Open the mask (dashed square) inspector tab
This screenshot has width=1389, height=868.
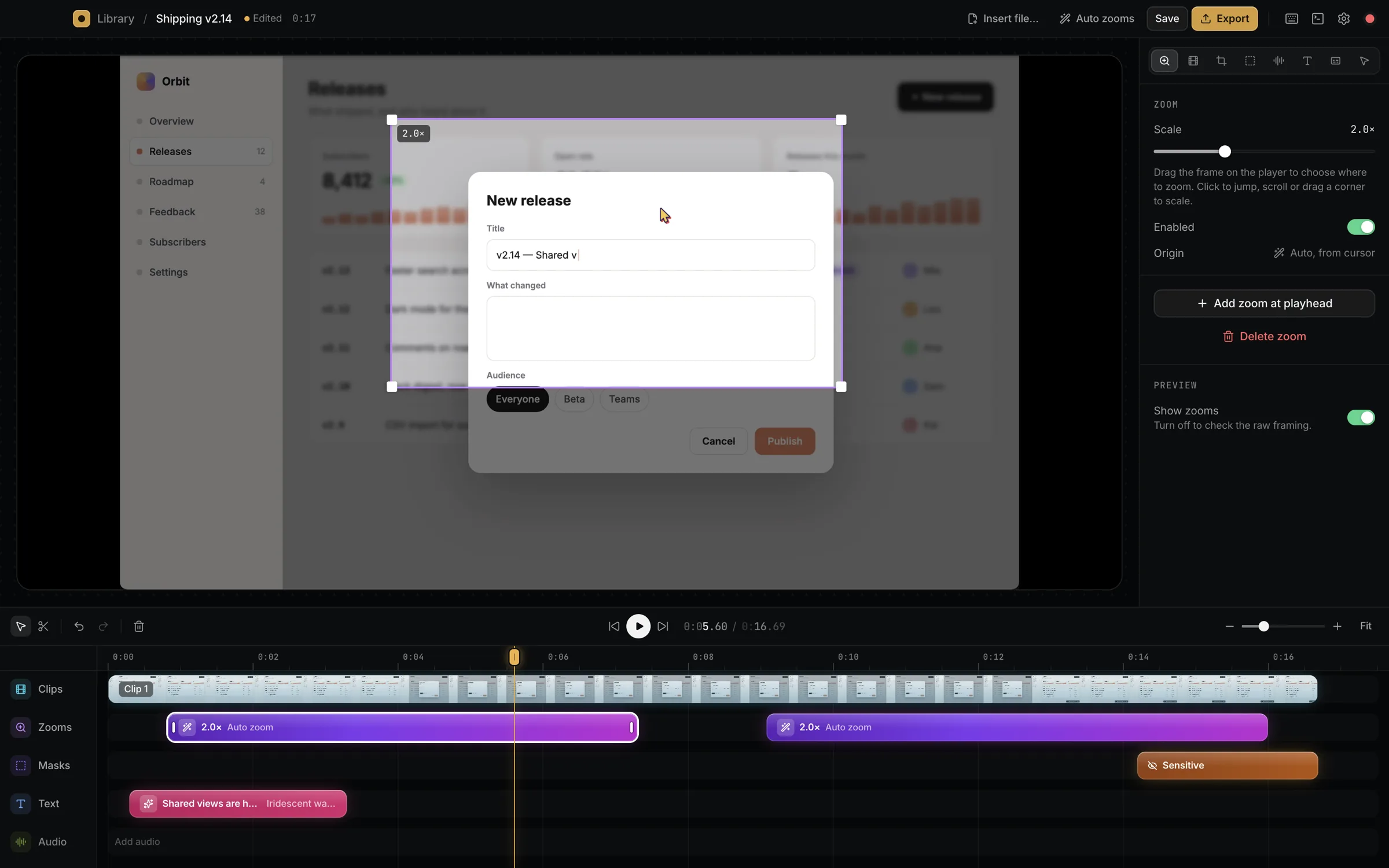pos(1250,61)
